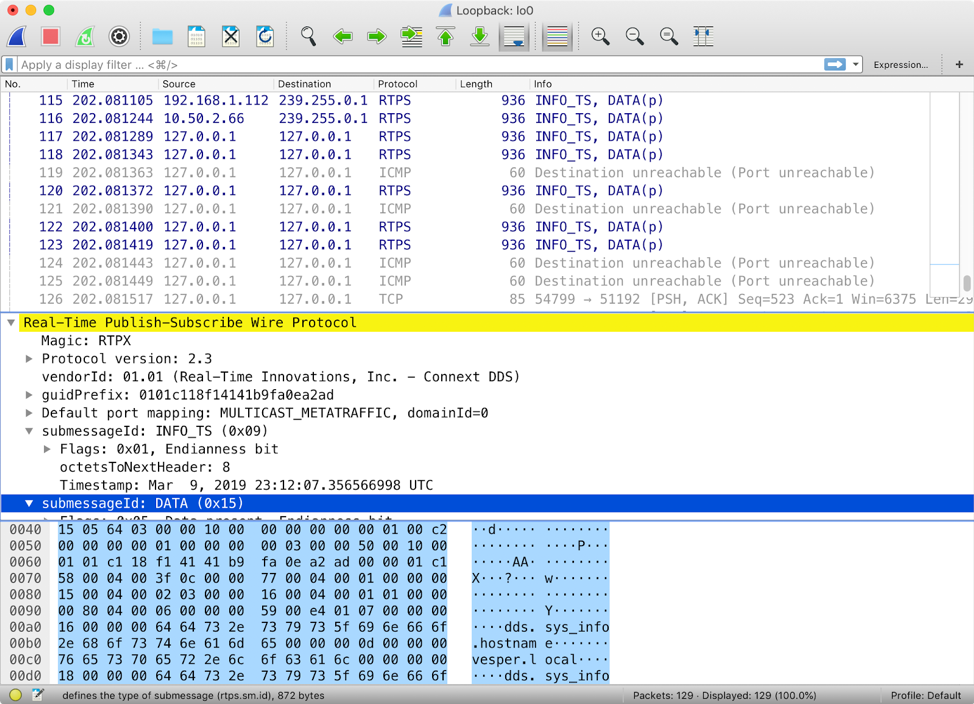
Task: Click packet list vertical scrollbar thumb
Action: click(x=967, y=283)
